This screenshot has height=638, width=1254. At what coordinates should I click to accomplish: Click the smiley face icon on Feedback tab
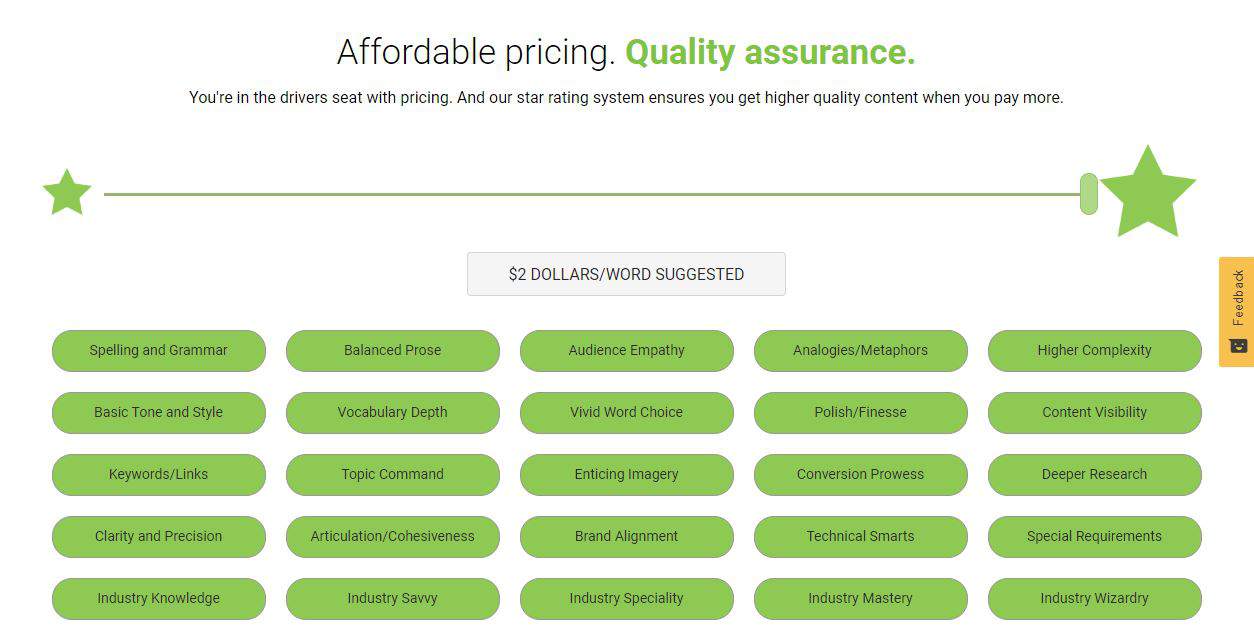click(1238, 345)
